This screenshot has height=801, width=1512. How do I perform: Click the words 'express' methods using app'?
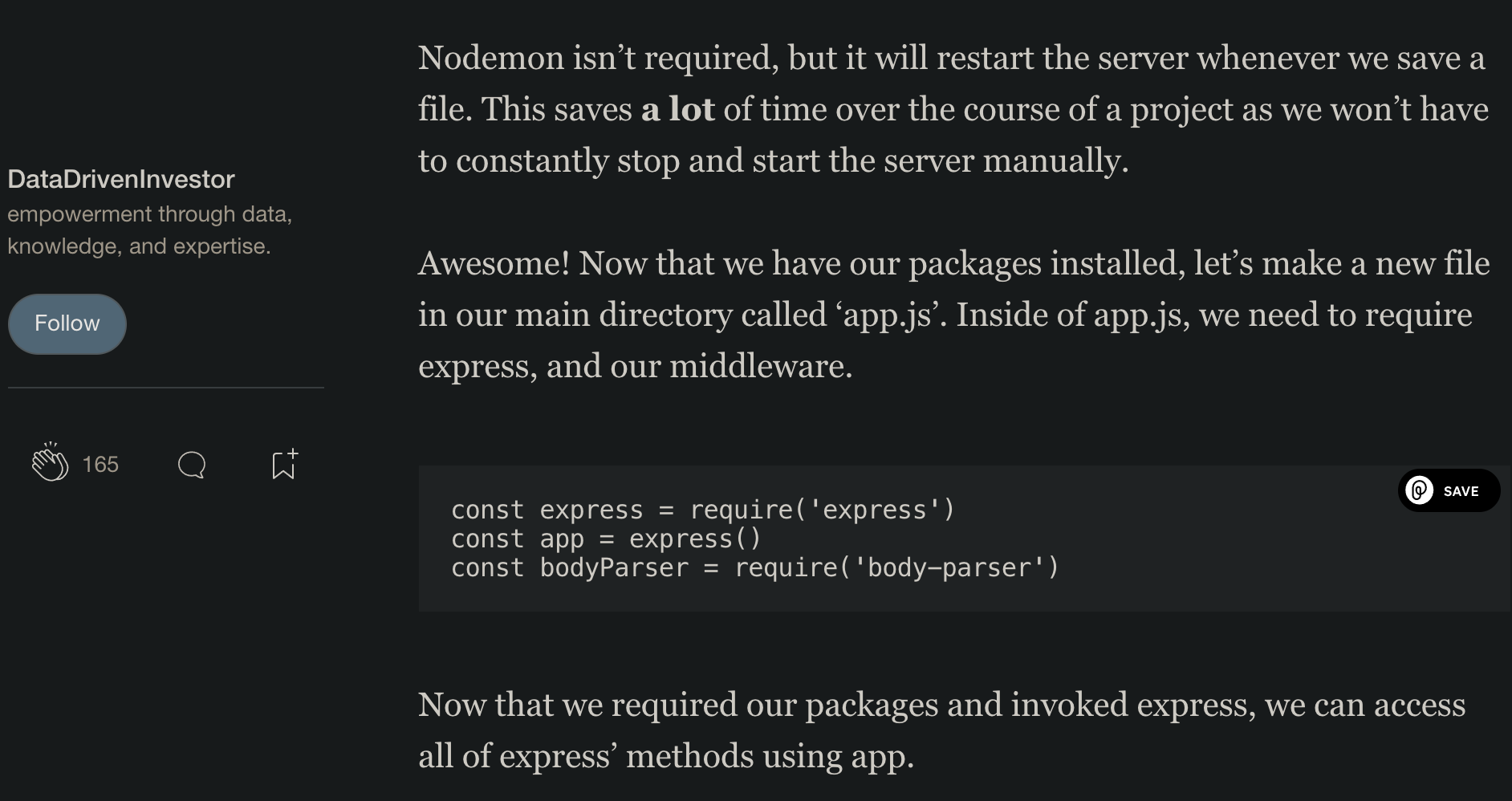(x=706, y=756)
